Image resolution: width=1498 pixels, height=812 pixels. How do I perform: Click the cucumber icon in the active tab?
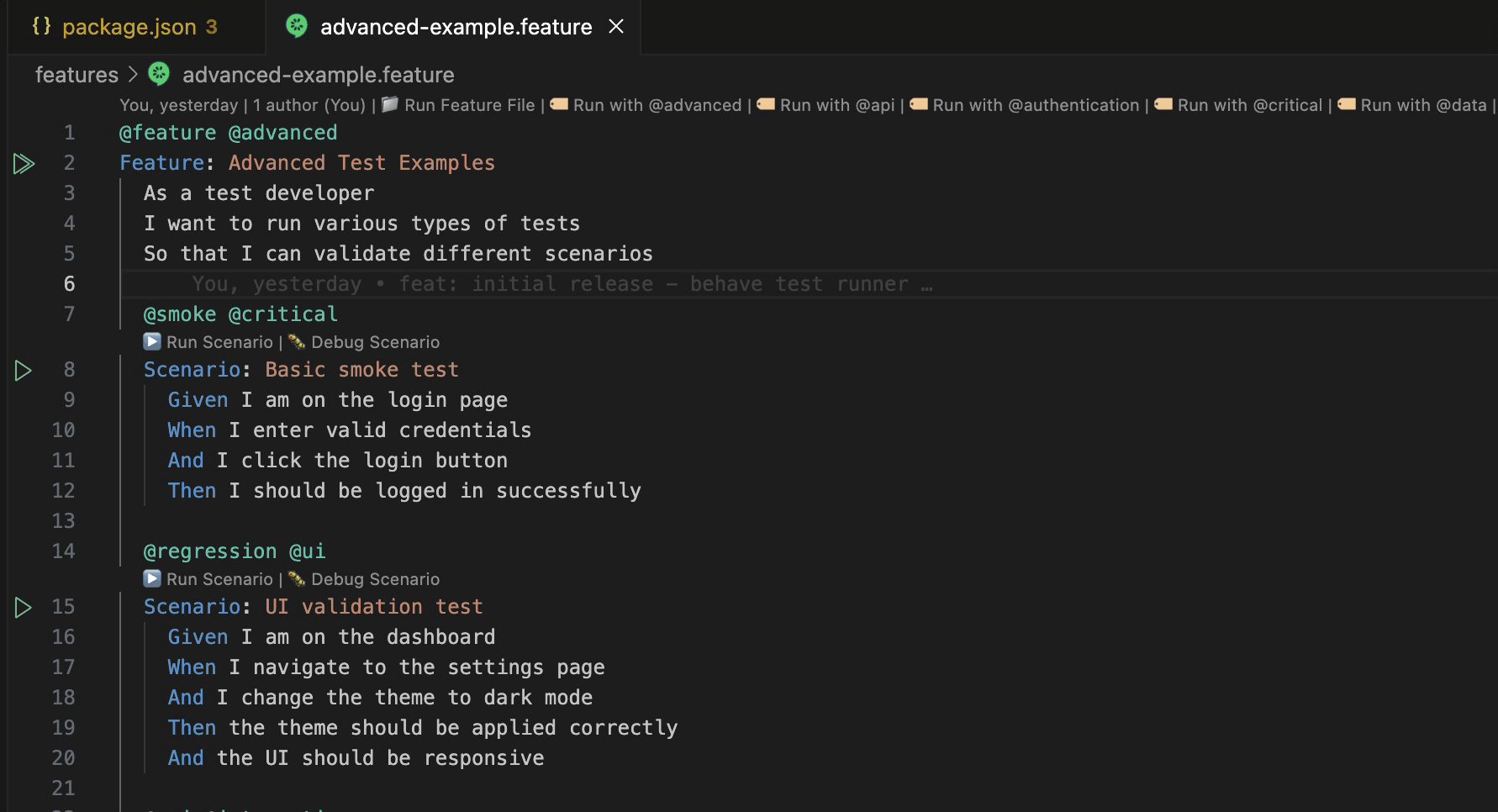coord(297,26)
